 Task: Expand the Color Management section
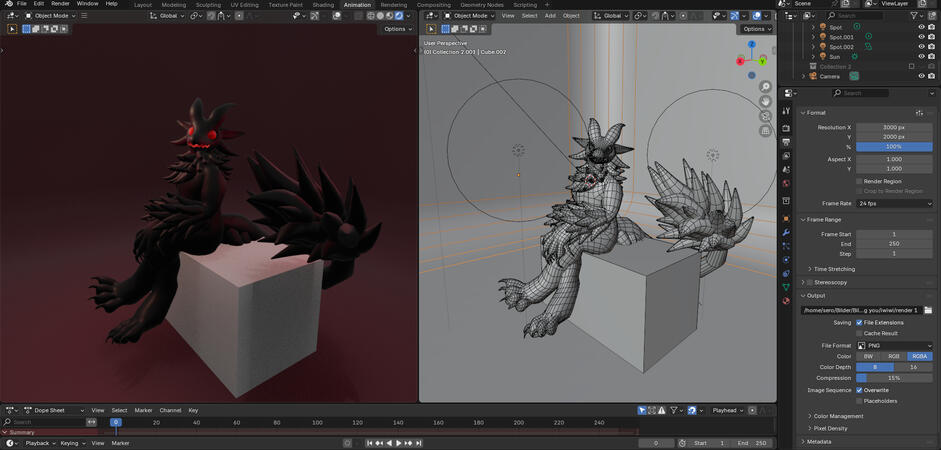pos(838,416)
